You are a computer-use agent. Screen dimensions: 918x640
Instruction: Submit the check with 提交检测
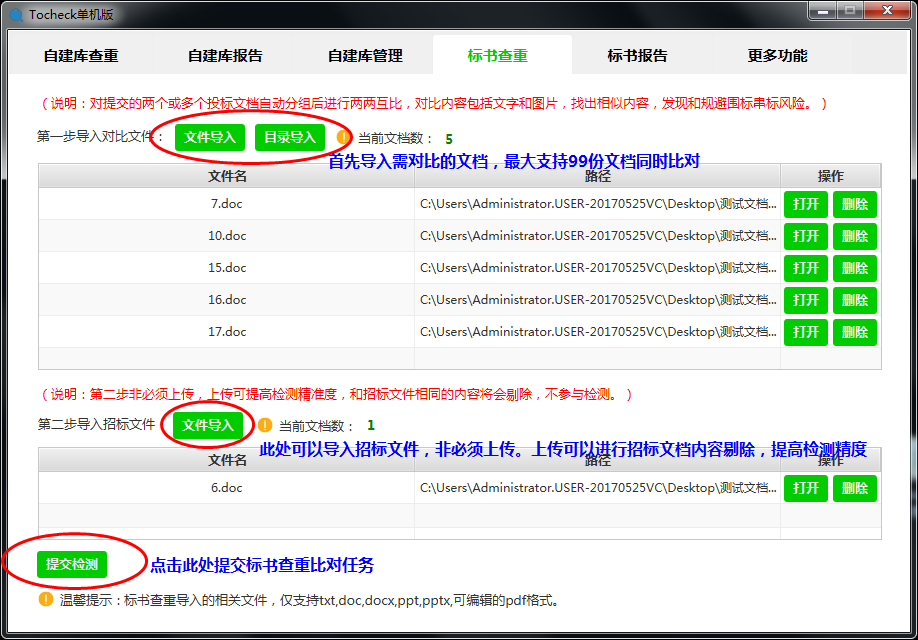tap(71, 564)
